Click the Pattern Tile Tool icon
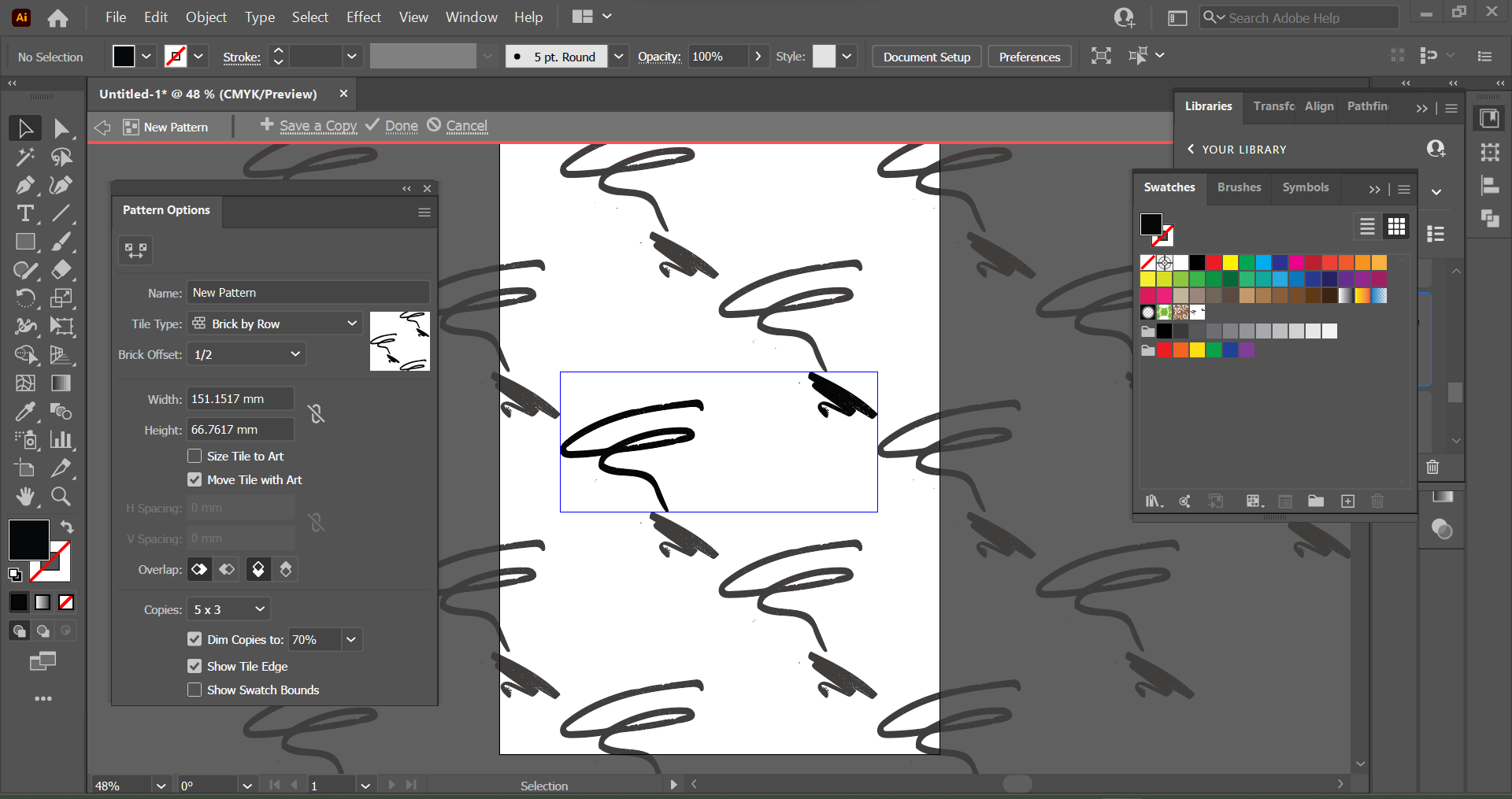Viewport: 1512px width, 799px height. pyautogui.click(x=135, y=250)
